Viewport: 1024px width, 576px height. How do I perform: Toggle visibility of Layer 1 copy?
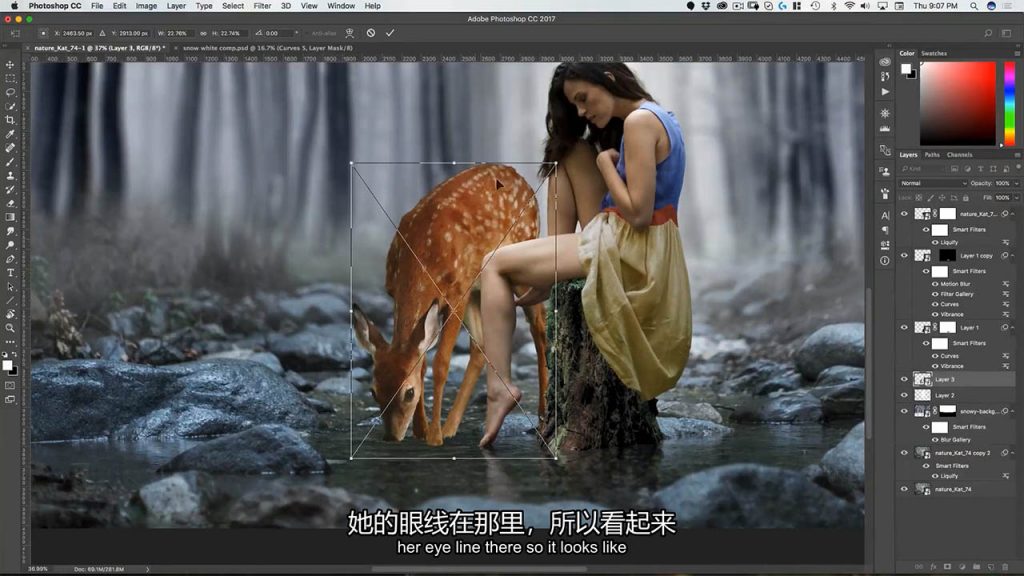904,255
